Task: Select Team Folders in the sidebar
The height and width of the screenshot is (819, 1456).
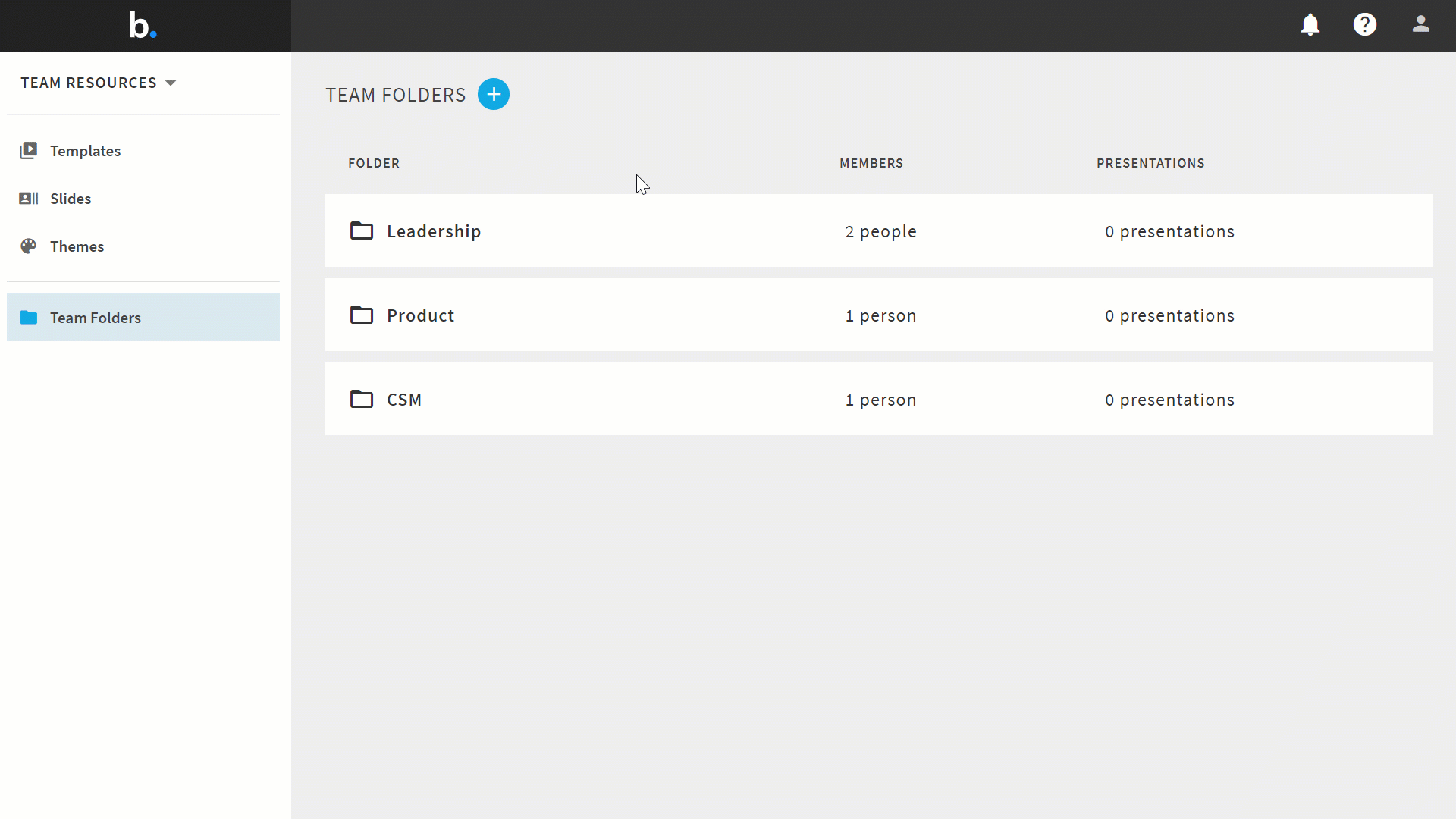Action: 143,317
